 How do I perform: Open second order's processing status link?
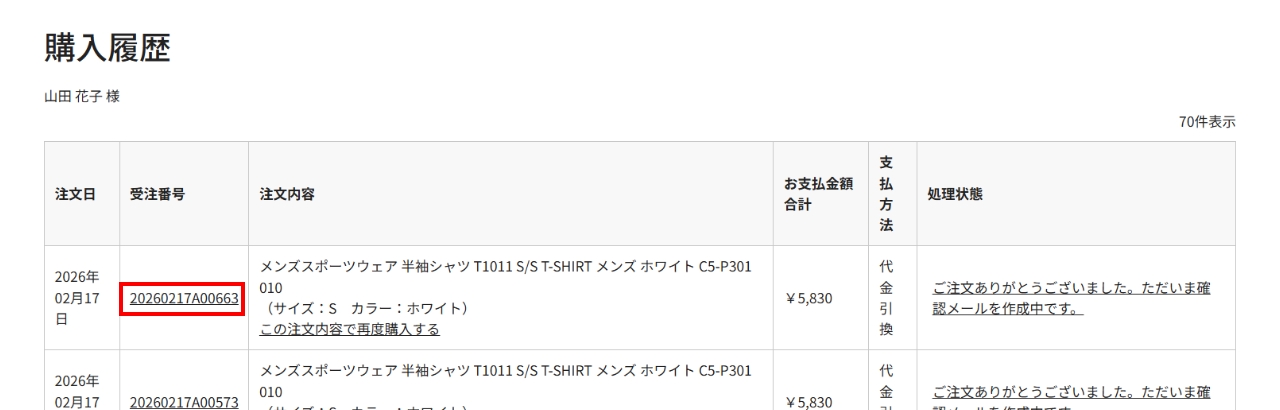tap(1070, 392)
